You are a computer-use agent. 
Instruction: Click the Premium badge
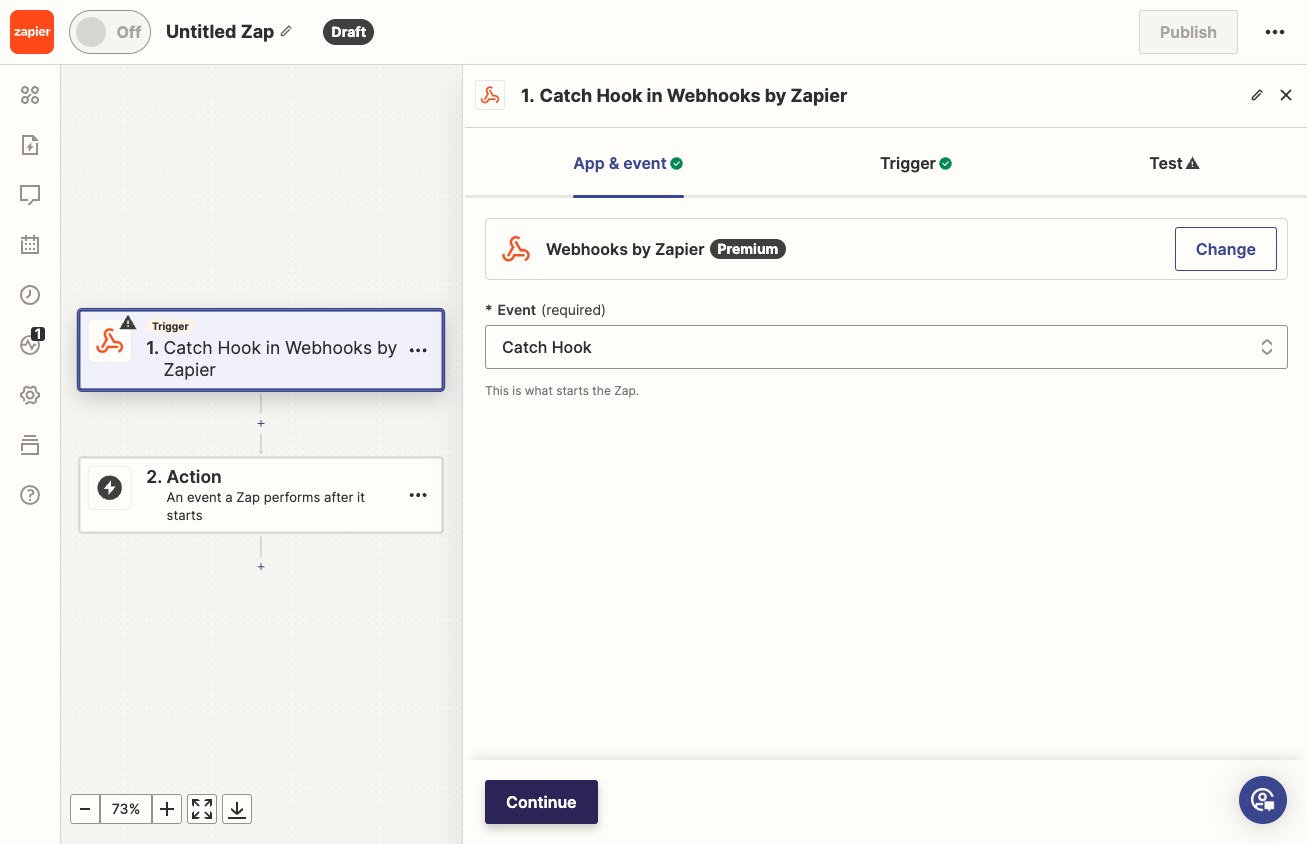[748, 249]
